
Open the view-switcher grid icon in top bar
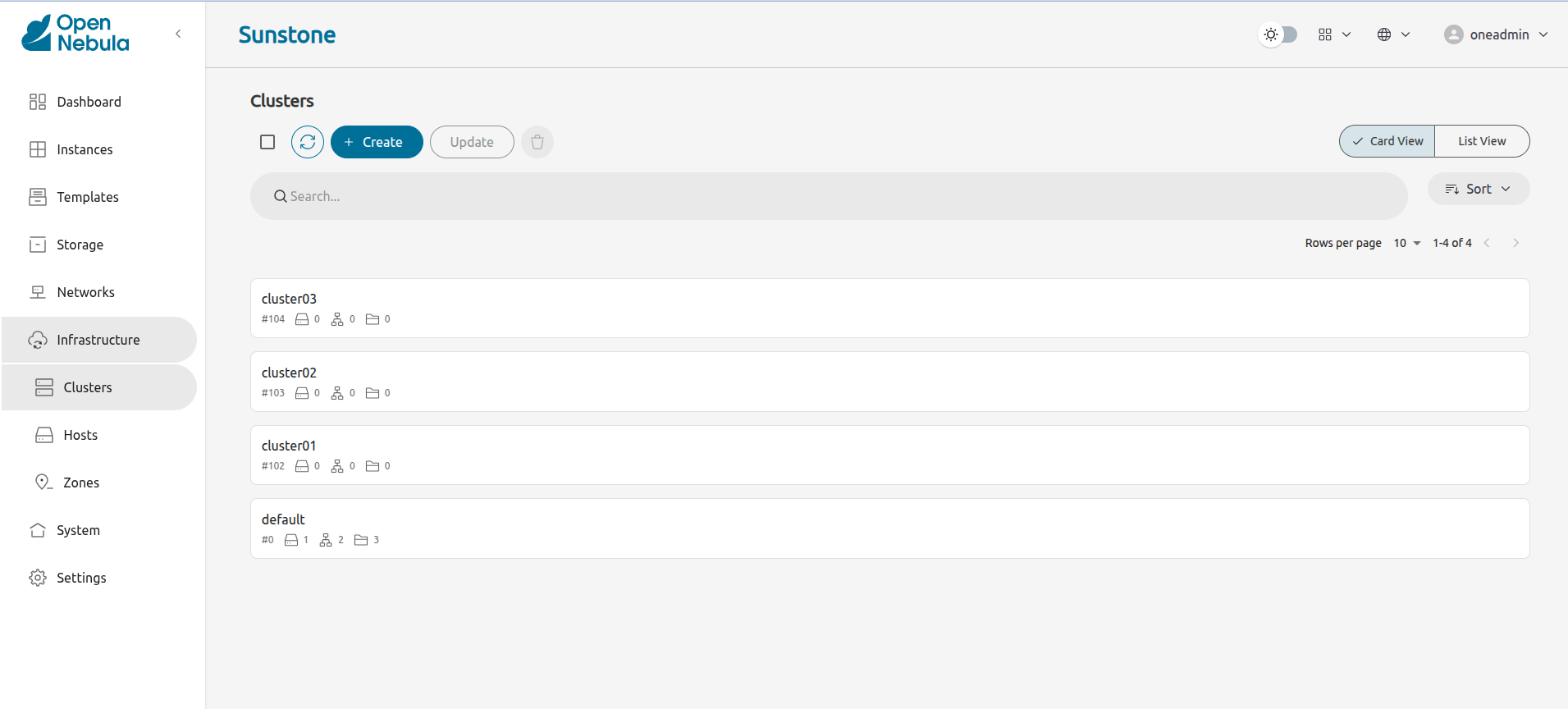click(1332, 34)
